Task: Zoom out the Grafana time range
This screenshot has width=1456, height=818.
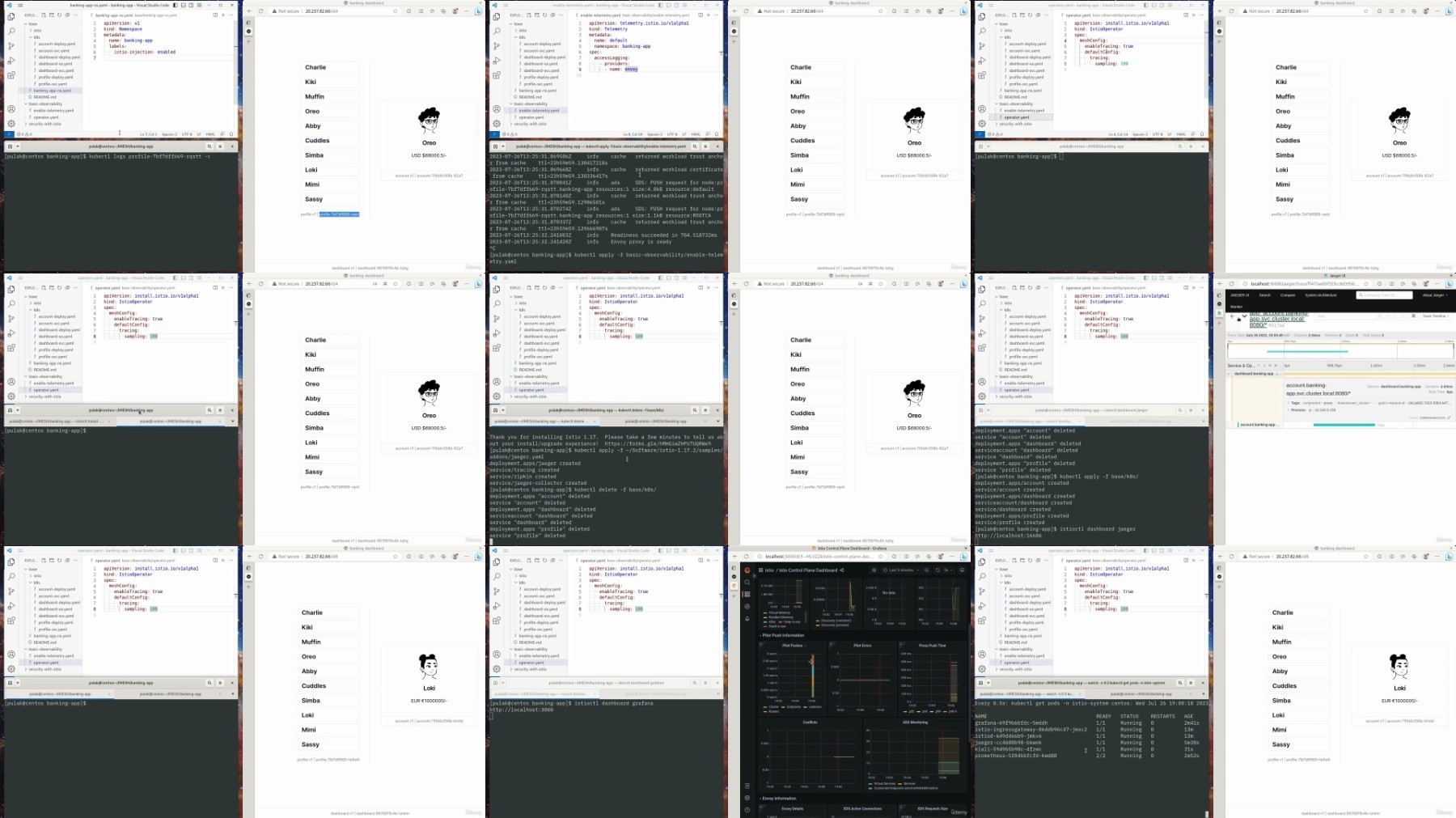Action: pos(926,570)
